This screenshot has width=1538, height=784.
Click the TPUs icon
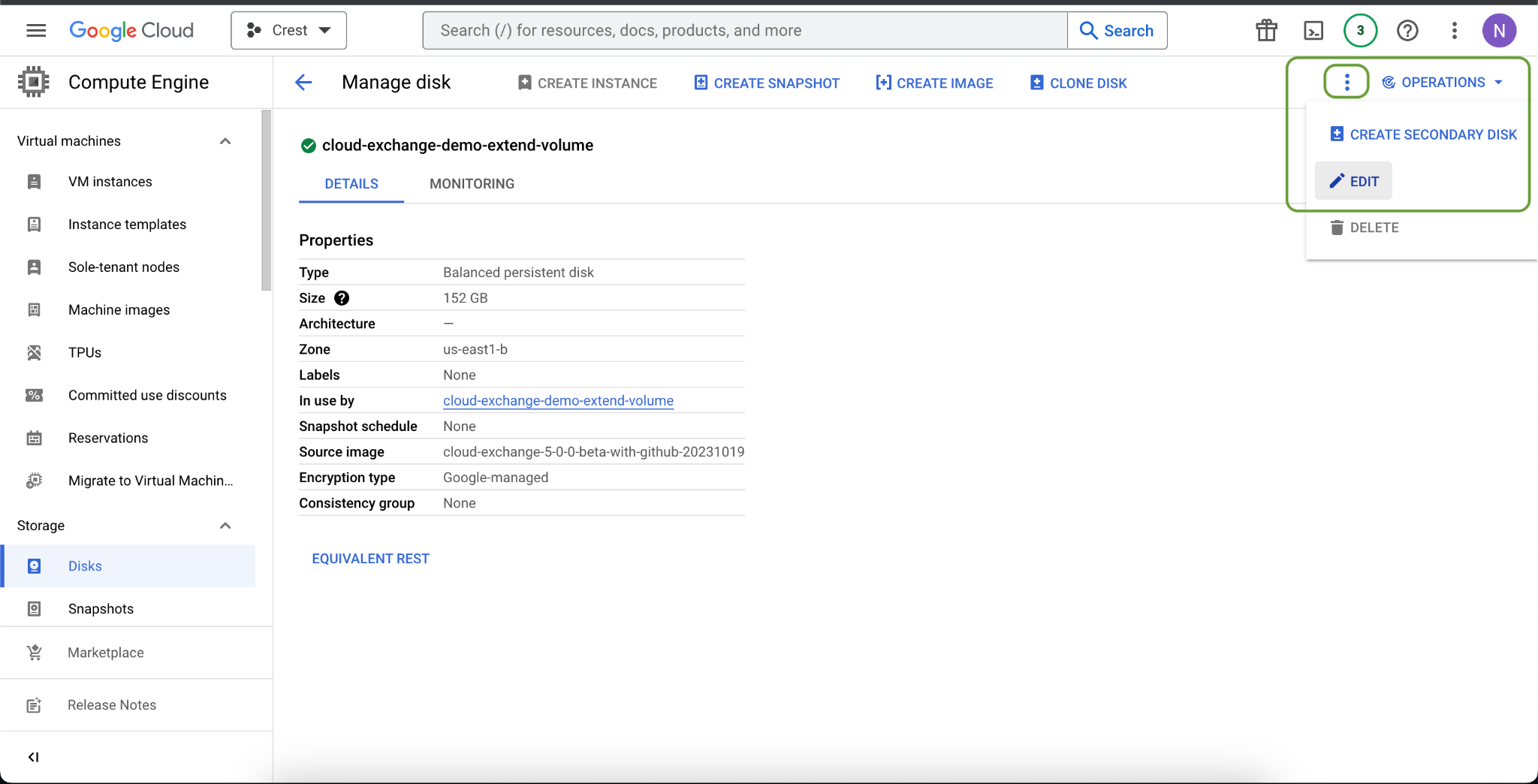click(x=34, y=353)
